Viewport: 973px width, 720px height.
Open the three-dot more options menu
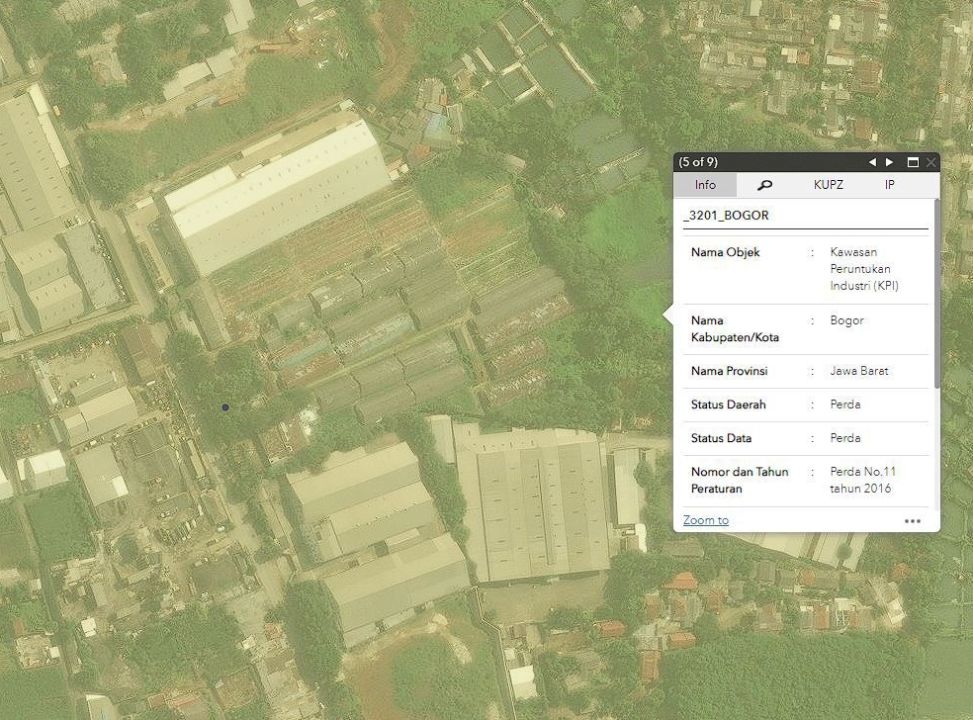912,521
